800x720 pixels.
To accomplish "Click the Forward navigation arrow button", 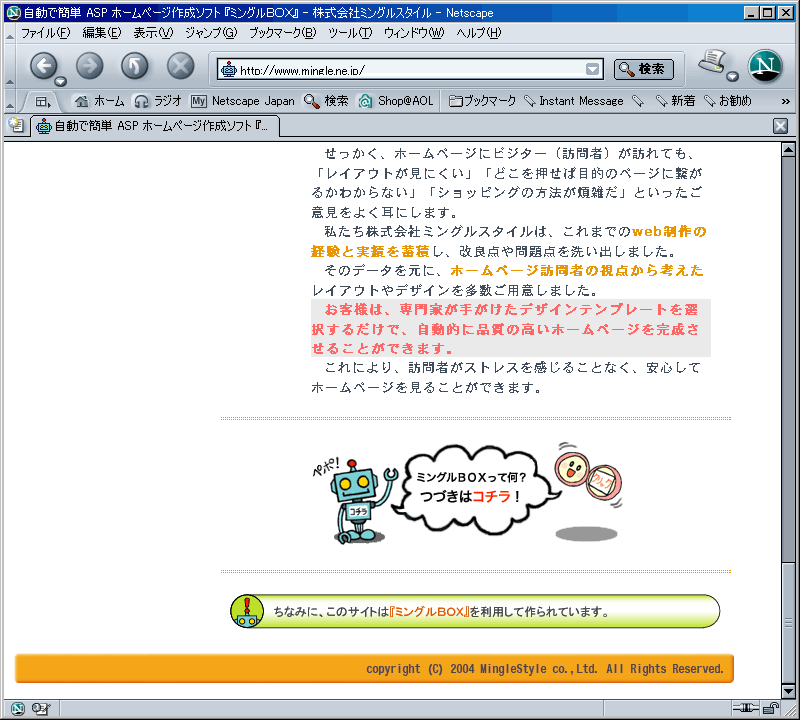I will coord(90,66).
